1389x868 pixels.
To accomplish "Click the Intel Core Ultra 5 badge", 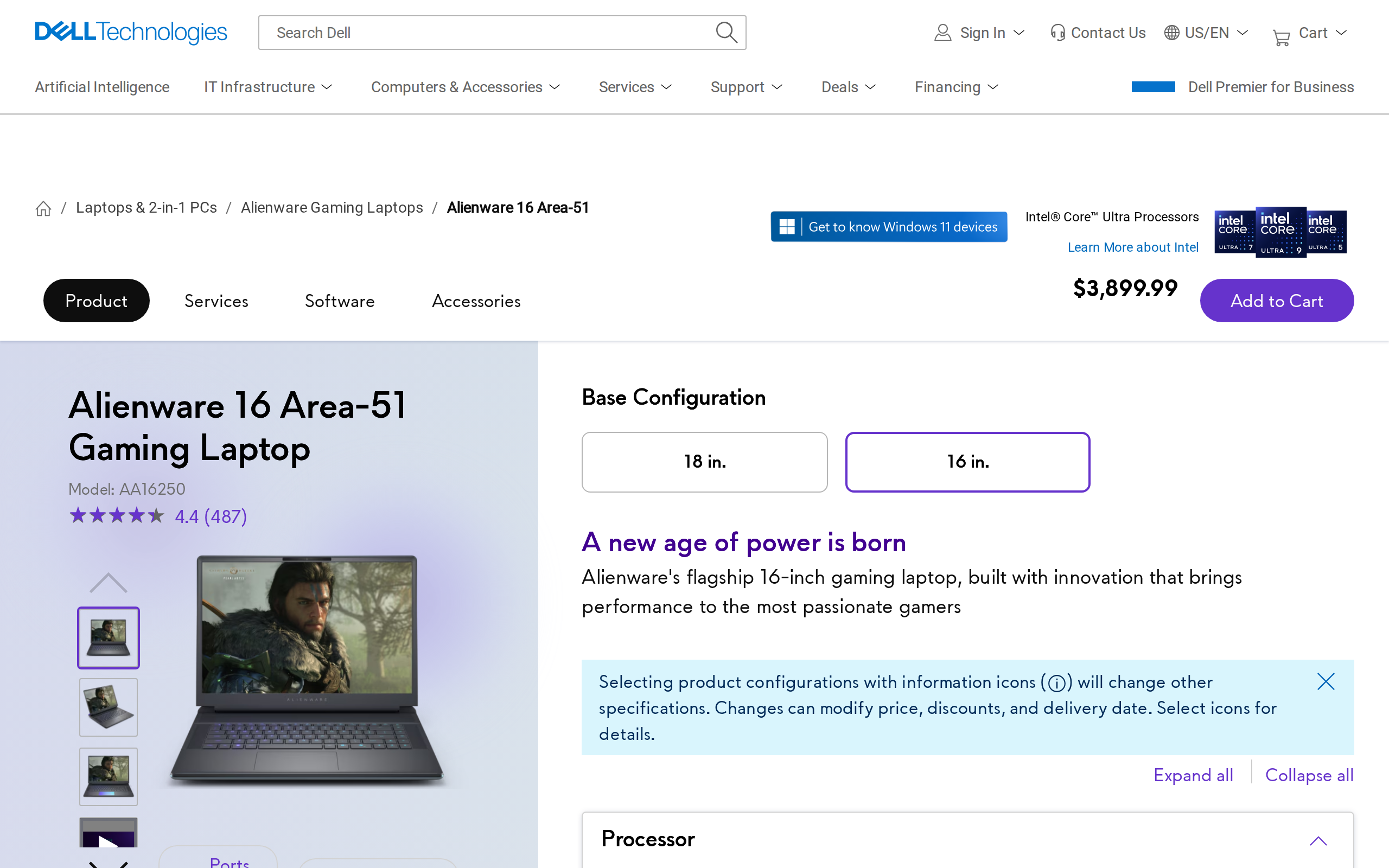I will click(x=1327, y=232).
